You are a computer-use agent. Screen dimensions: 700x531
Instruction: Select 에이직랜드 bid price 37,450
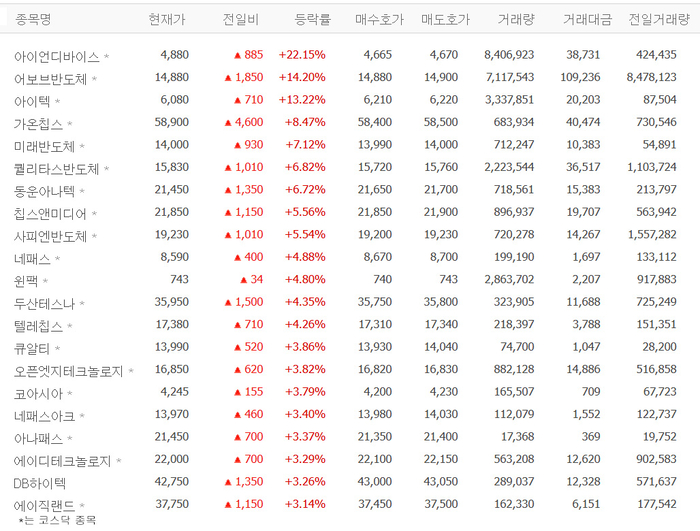(x=375, y=504)
